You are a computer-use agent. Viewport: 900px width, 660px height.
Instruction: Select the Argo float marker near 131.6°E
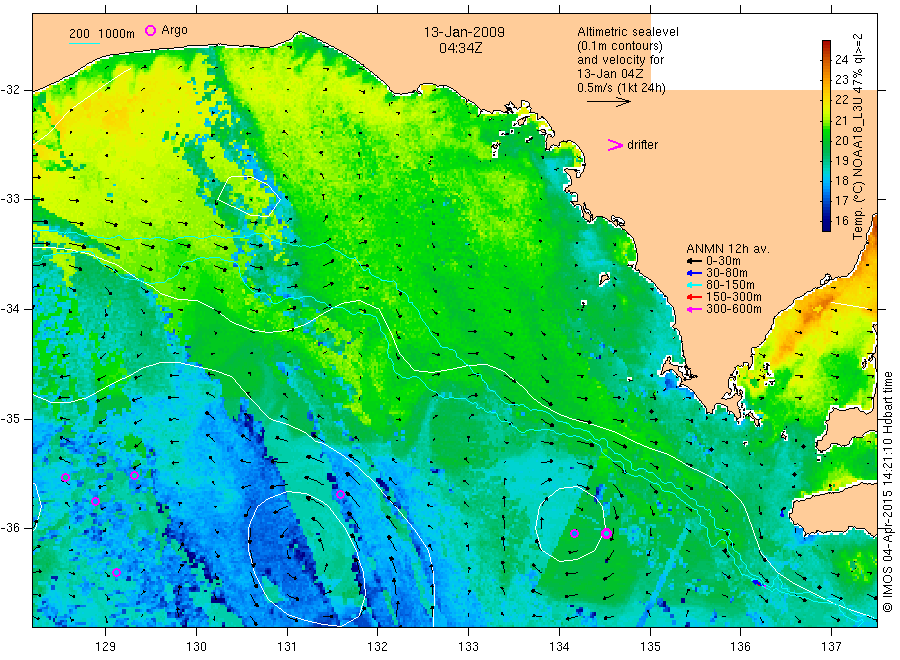click(340, 494)
